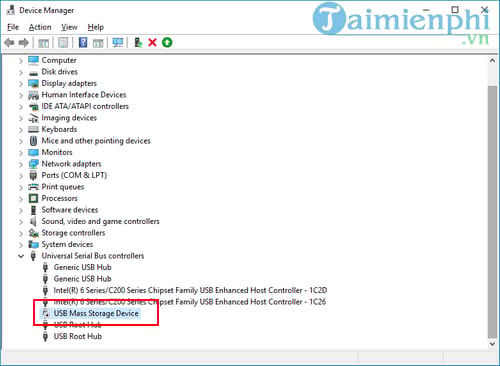Click the Help question-mark toolbar icon
The height and width of the screenshot is (366, 500).
[x=83, y=42]
